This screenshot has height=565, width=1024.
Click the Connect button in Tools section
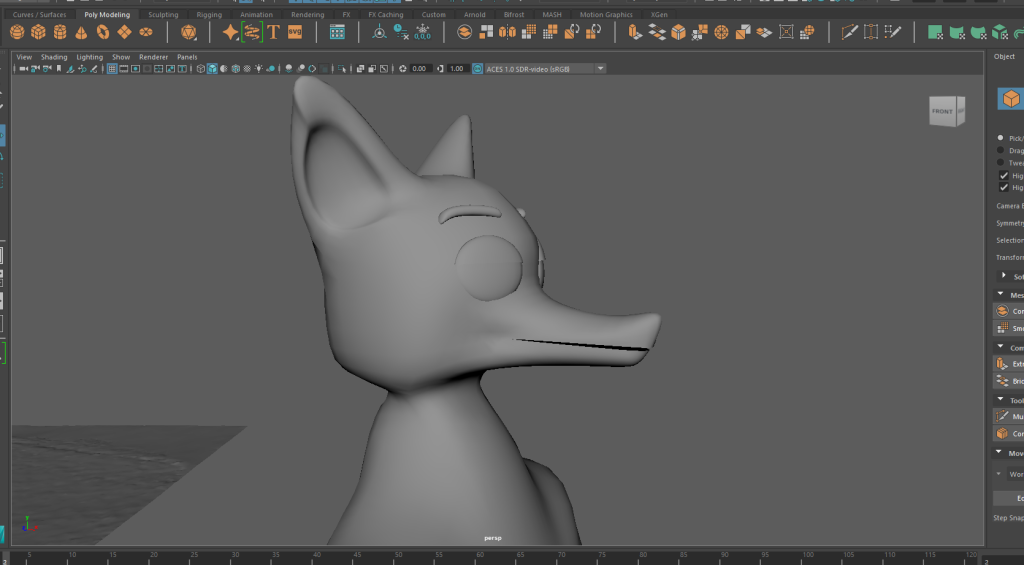pos(1008,434)
